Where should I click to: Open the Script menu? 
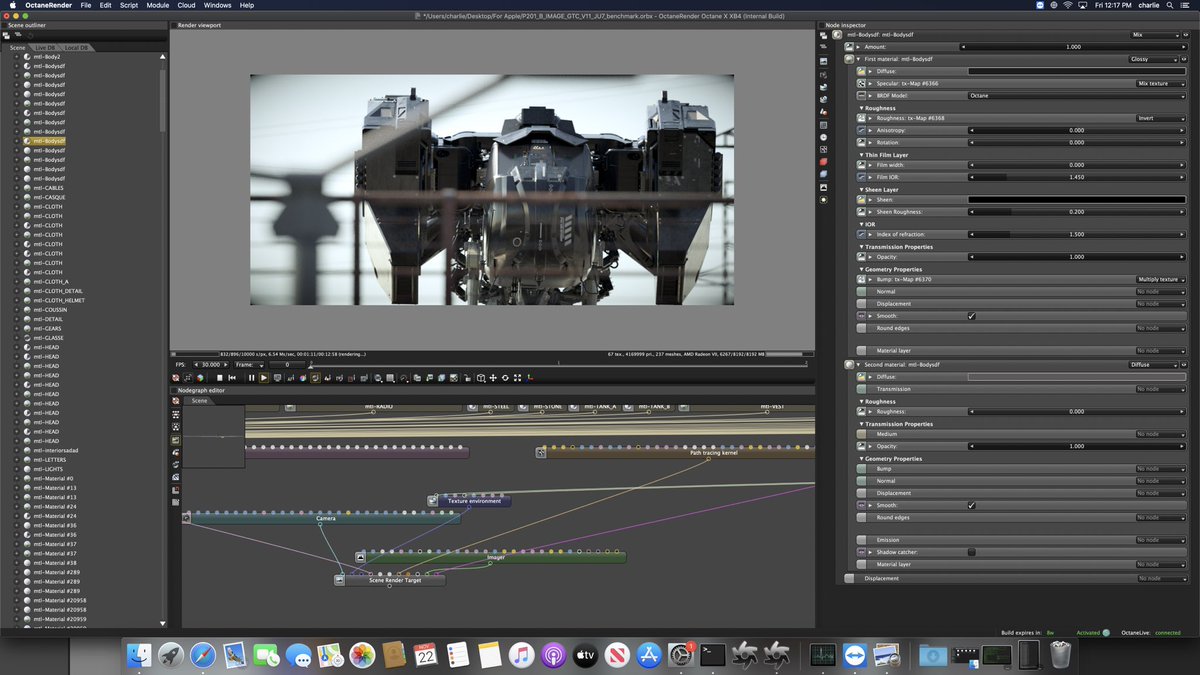pos(129,5)
